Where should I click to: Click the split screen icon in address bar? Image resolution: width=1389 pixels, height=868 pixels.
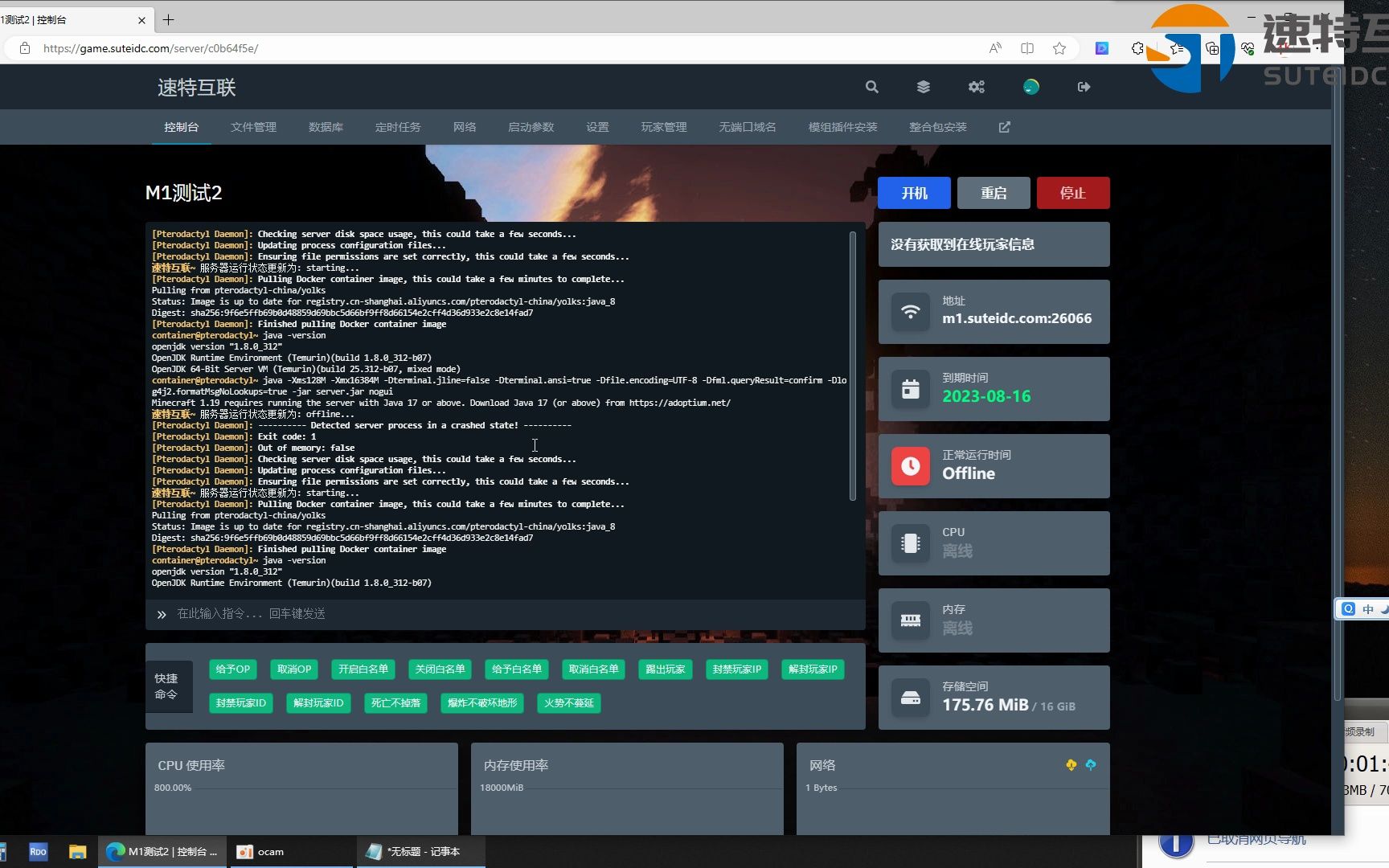(1027, 48)
